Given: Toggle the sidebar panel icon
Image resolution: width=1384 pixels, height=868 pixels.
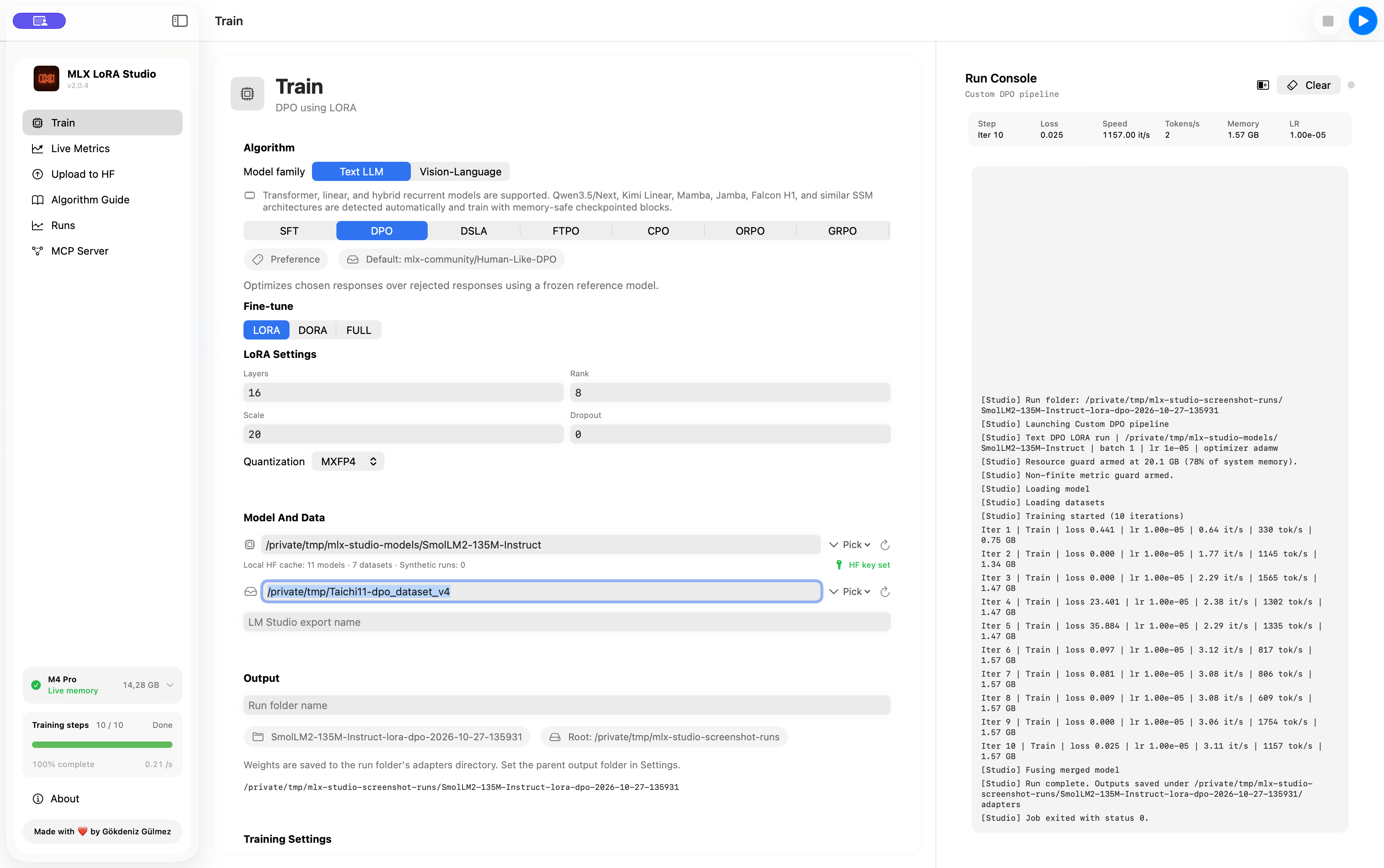Looking at the screenshot, I should pyautogui.click(x=180, y=21).
